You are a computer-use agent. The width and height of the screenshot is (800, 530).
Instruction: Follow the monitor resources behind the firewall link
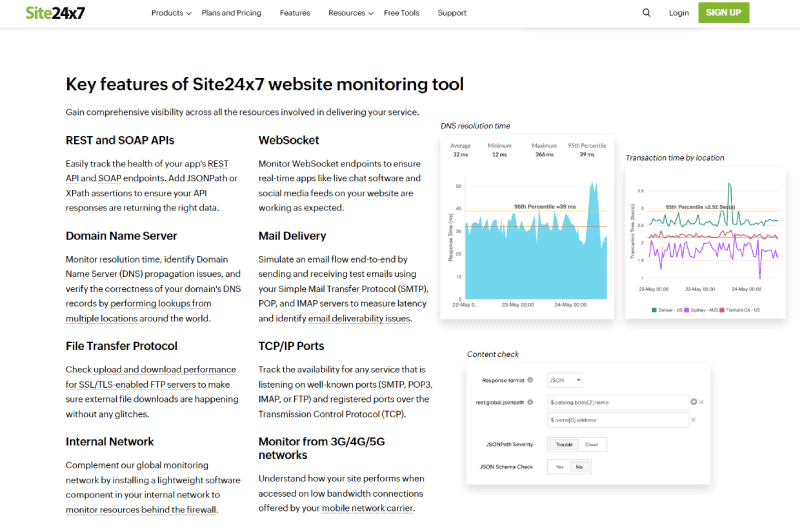point(141,510)
